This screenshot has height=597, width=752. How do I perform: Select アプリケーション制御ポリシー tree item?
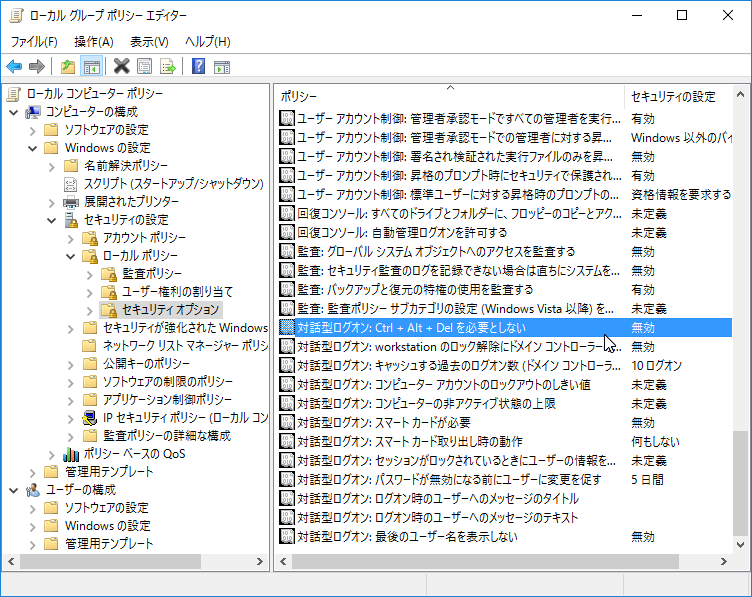[167, 400]
